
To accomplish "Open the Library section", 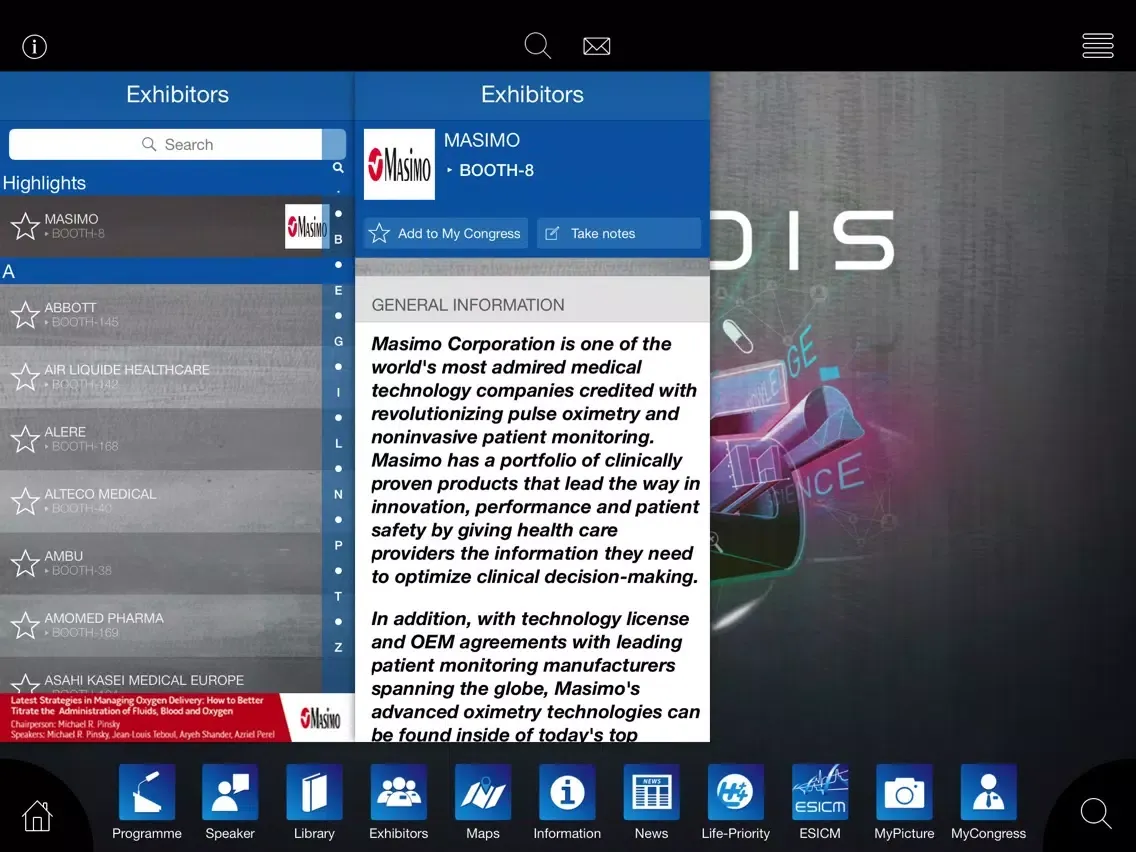I will tap(314, 803).
